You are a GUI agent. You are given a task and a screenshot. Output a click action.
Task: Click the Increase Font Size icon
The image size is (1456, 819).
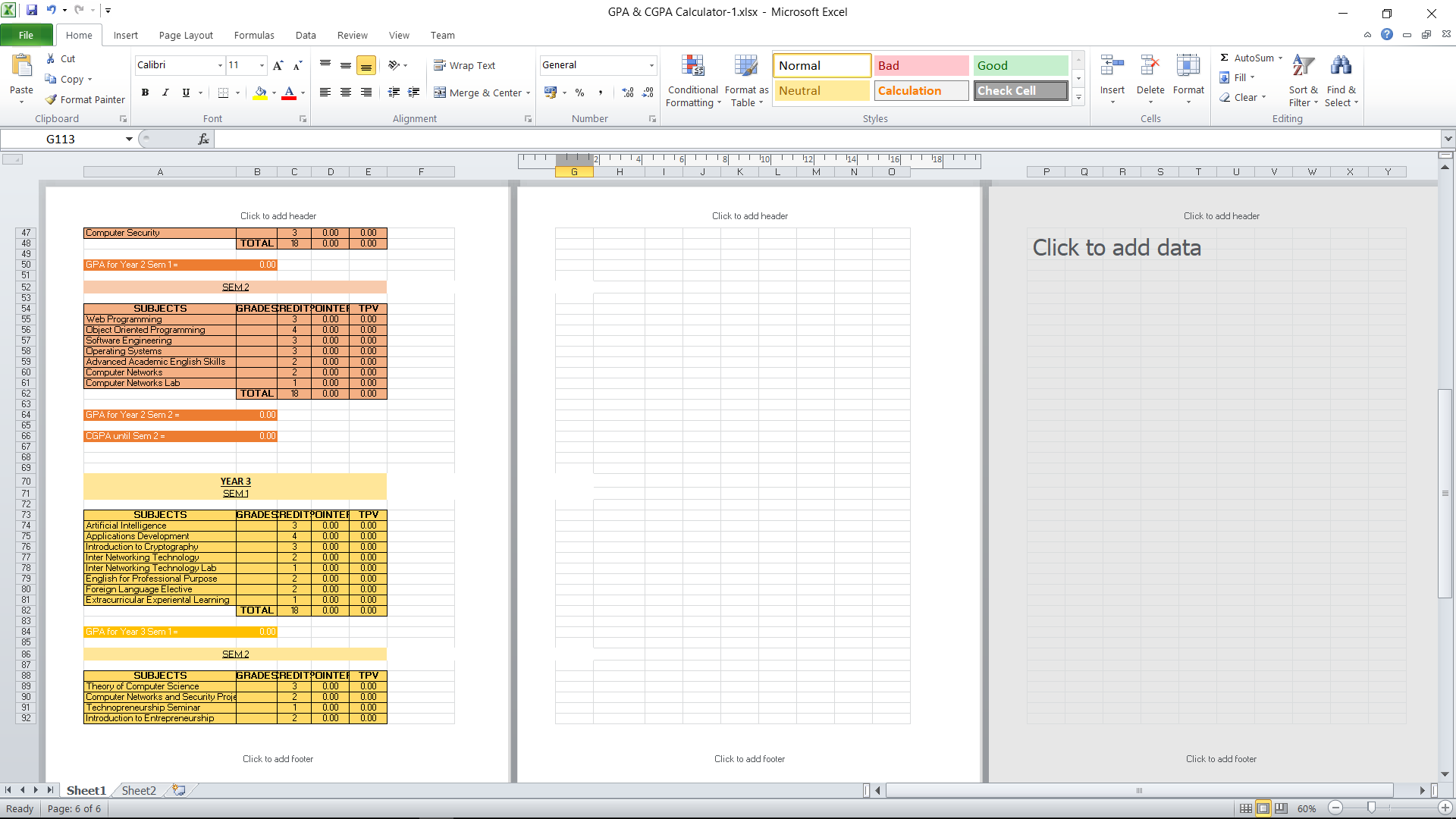[278, 65]
